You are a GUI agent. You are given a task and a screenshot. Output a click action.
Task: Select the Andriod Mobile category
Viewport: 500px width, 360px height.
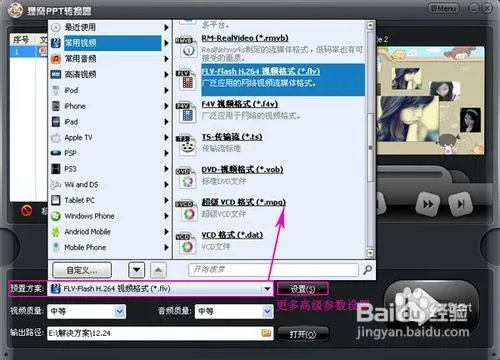[x=110, y=231]
